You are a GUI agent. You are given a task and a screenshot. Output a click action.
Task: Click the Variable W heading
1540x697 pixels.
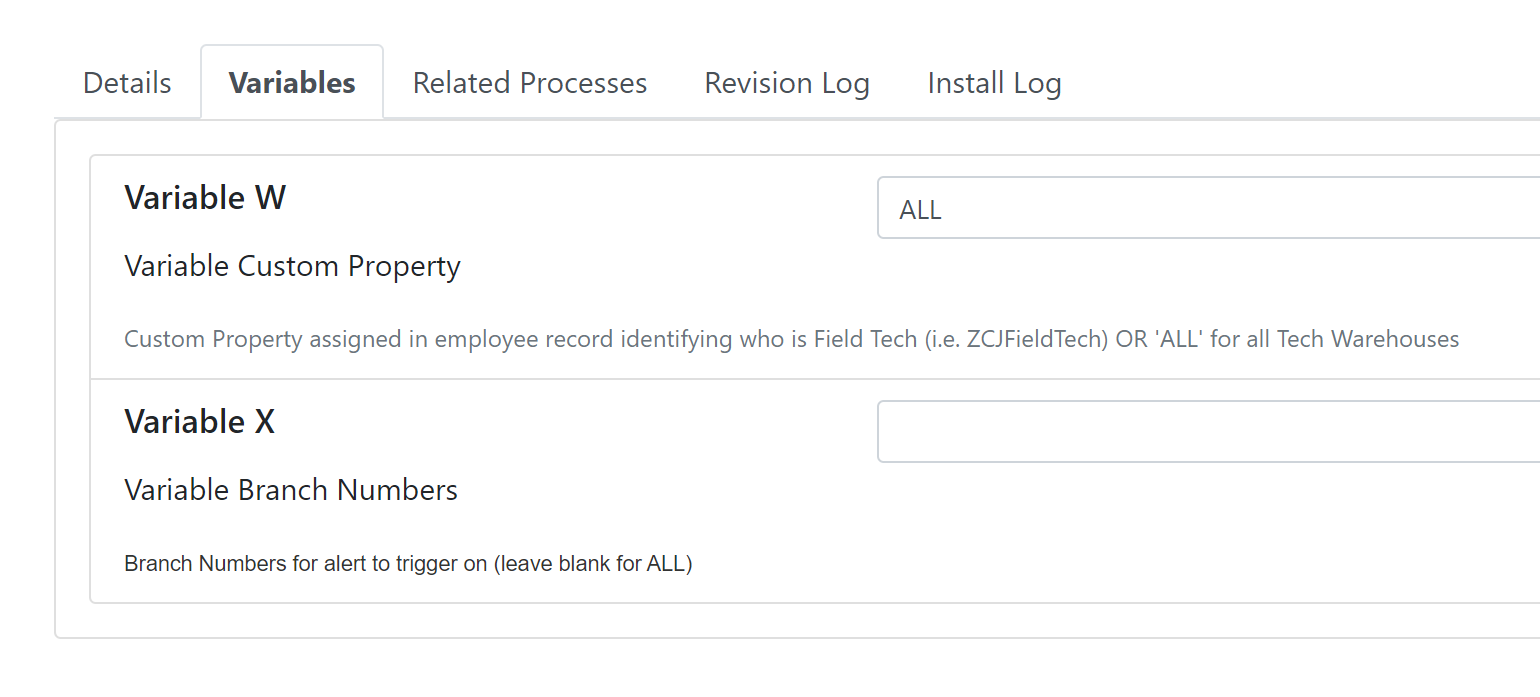[x=205, y=198]
